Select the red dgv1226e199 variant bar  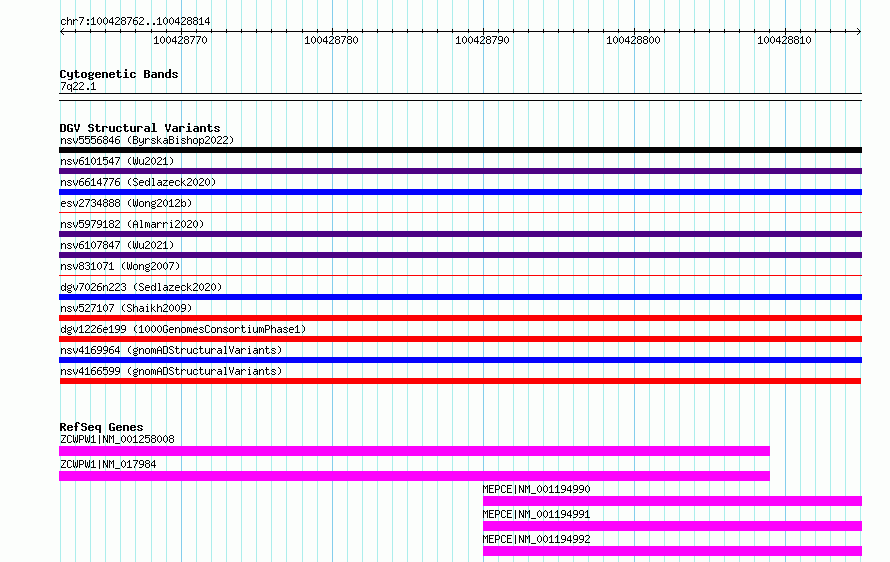pos(460,339)
